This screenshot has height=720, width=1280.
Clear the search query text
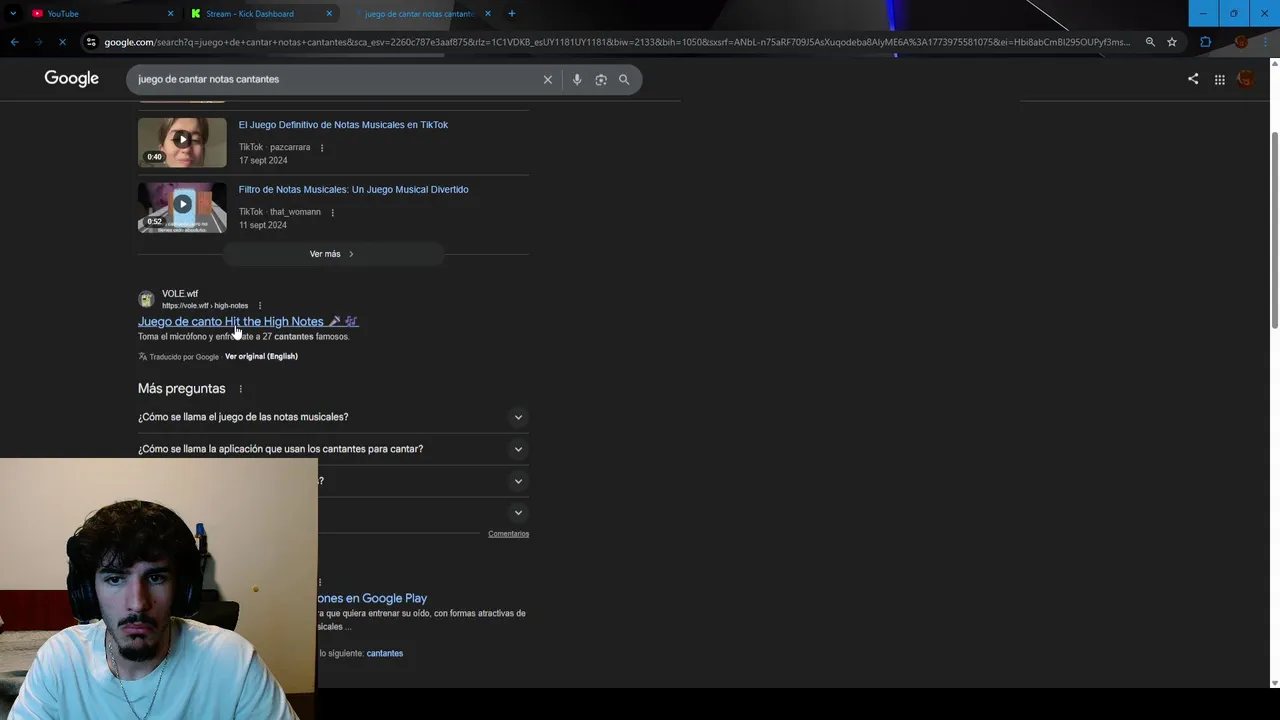(x=547, y=80)
